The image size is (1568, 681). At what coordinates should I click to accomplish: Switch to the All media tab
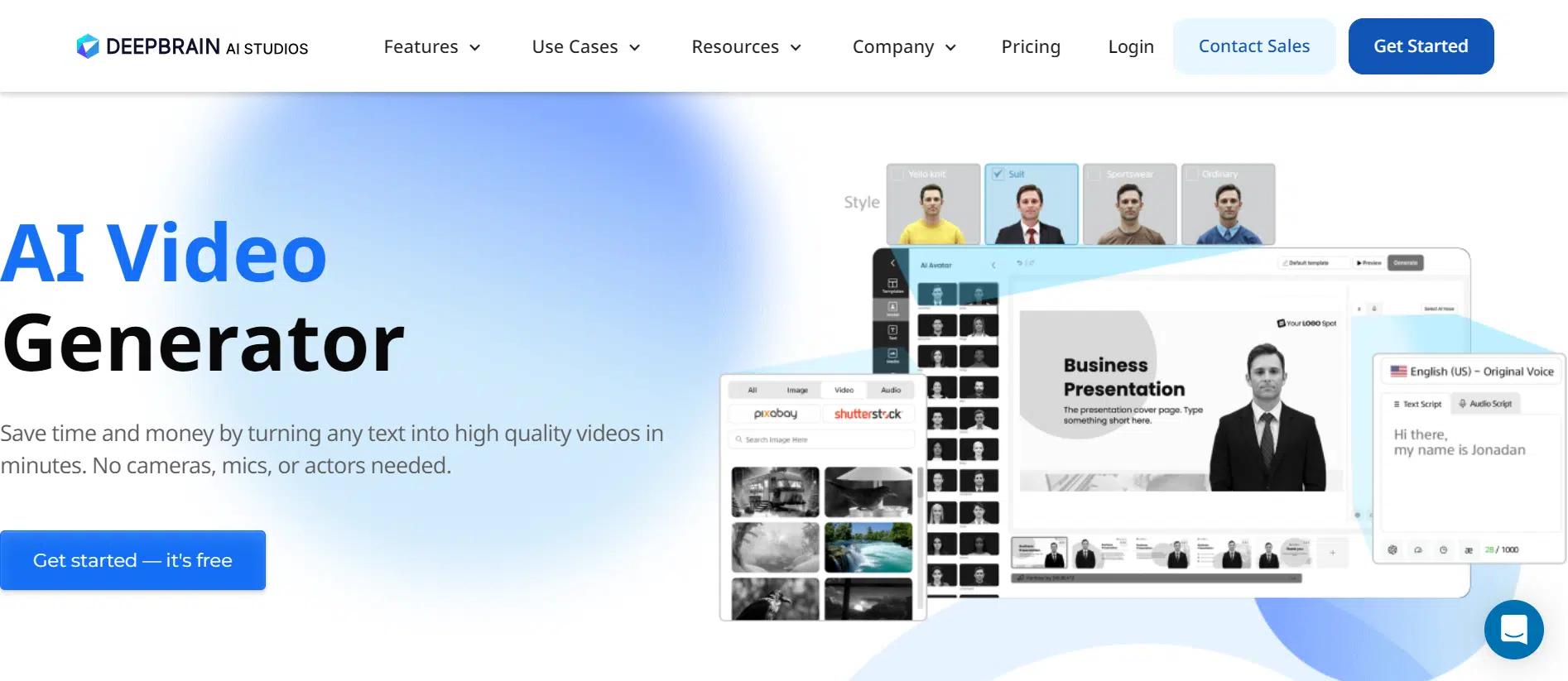(753, 390)
